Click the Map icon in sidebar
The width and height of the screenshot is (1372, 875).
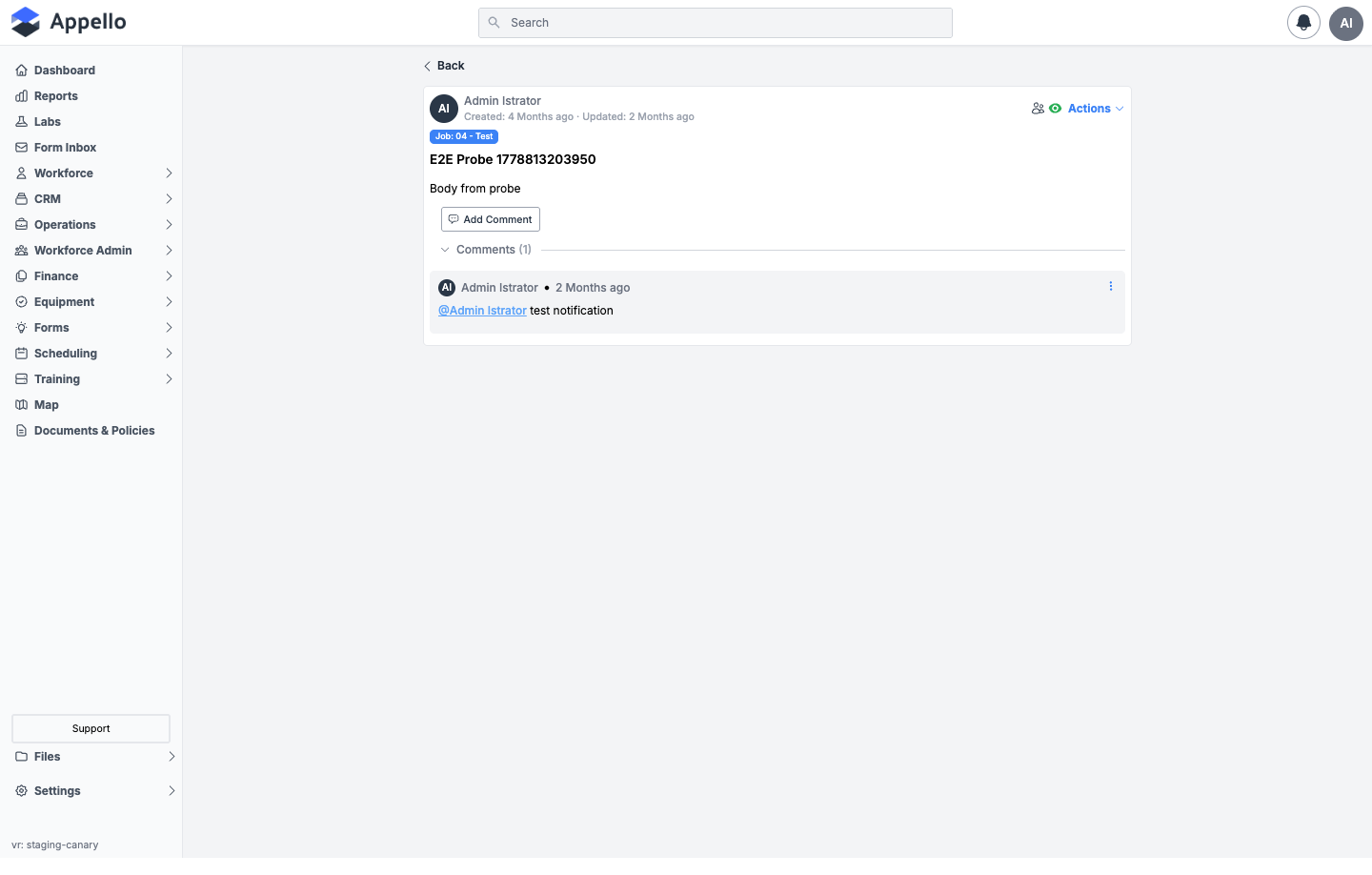point(21,405)
